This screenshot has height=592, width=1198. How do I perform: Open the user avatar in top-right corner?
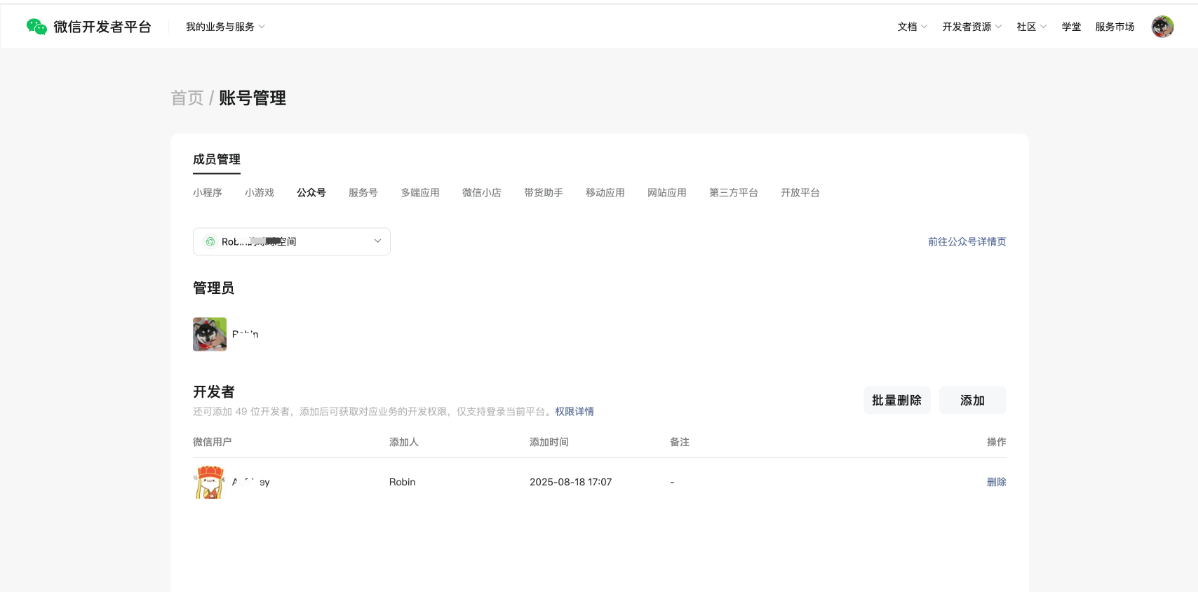(x=1162, y=27)
